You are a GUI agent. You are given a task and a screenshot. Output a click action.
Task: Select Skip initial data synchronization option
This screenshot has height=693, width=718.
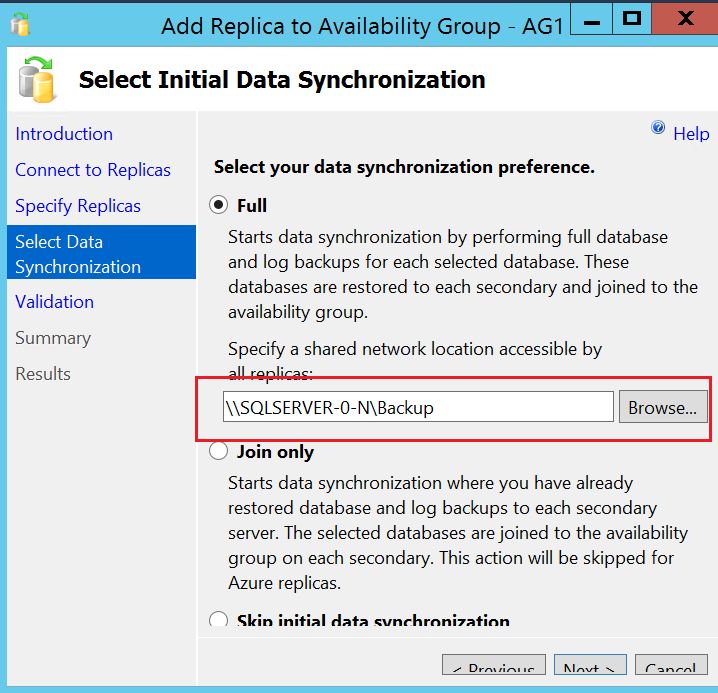point(219,621)
